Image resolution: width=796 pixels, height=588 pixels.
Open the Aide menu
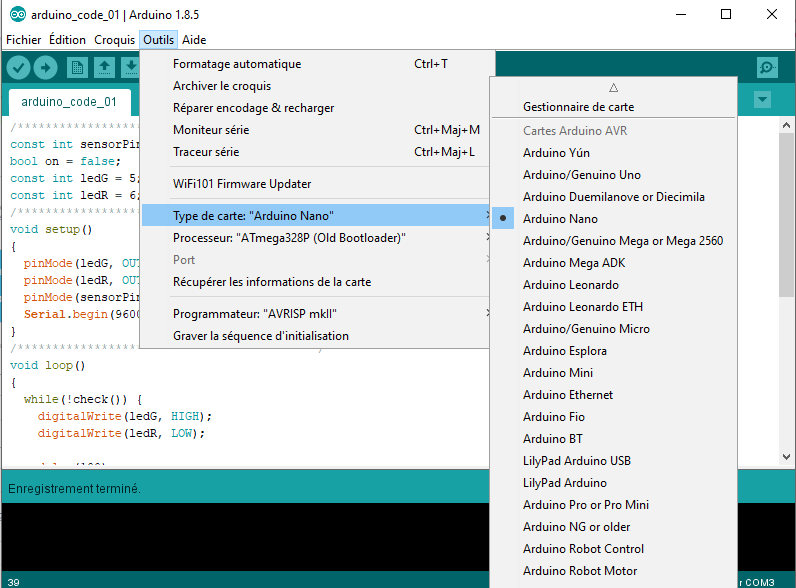tap(194, 40)
